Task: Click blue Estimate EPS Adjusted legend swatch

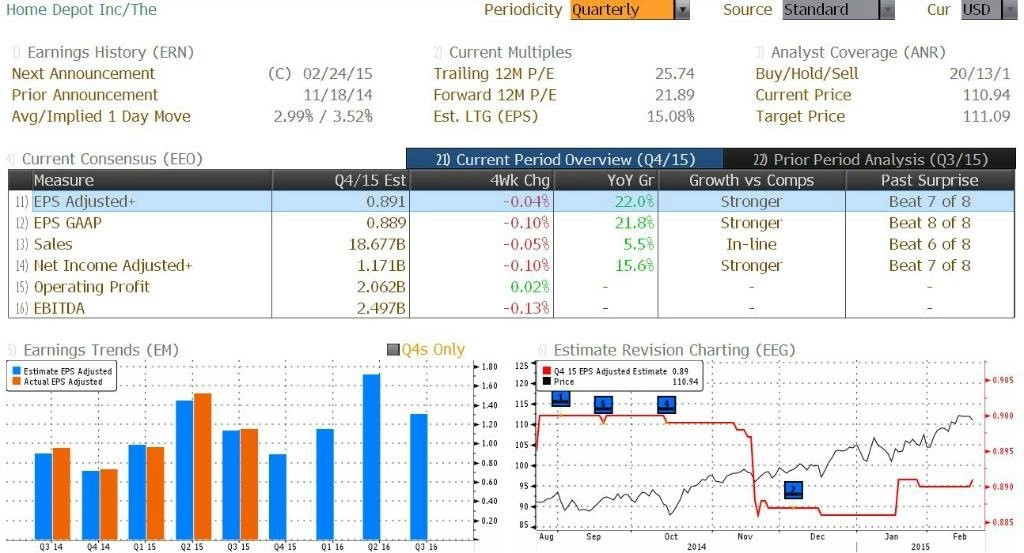Action: click(x=16, y=371)
